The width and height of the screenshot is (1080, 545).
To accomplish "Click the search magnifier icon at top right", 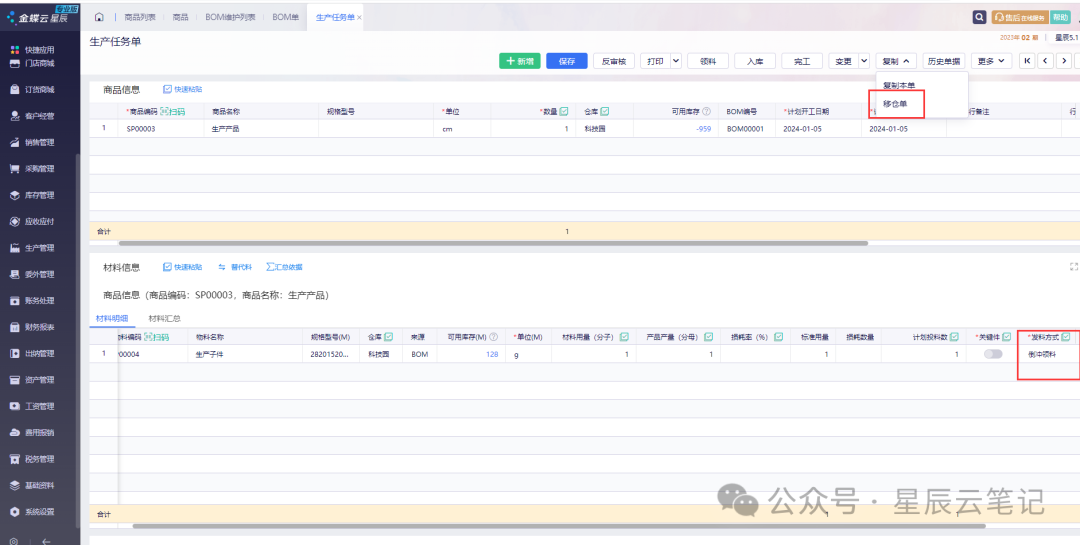I will pyautogui.click(x=980, y=17).
